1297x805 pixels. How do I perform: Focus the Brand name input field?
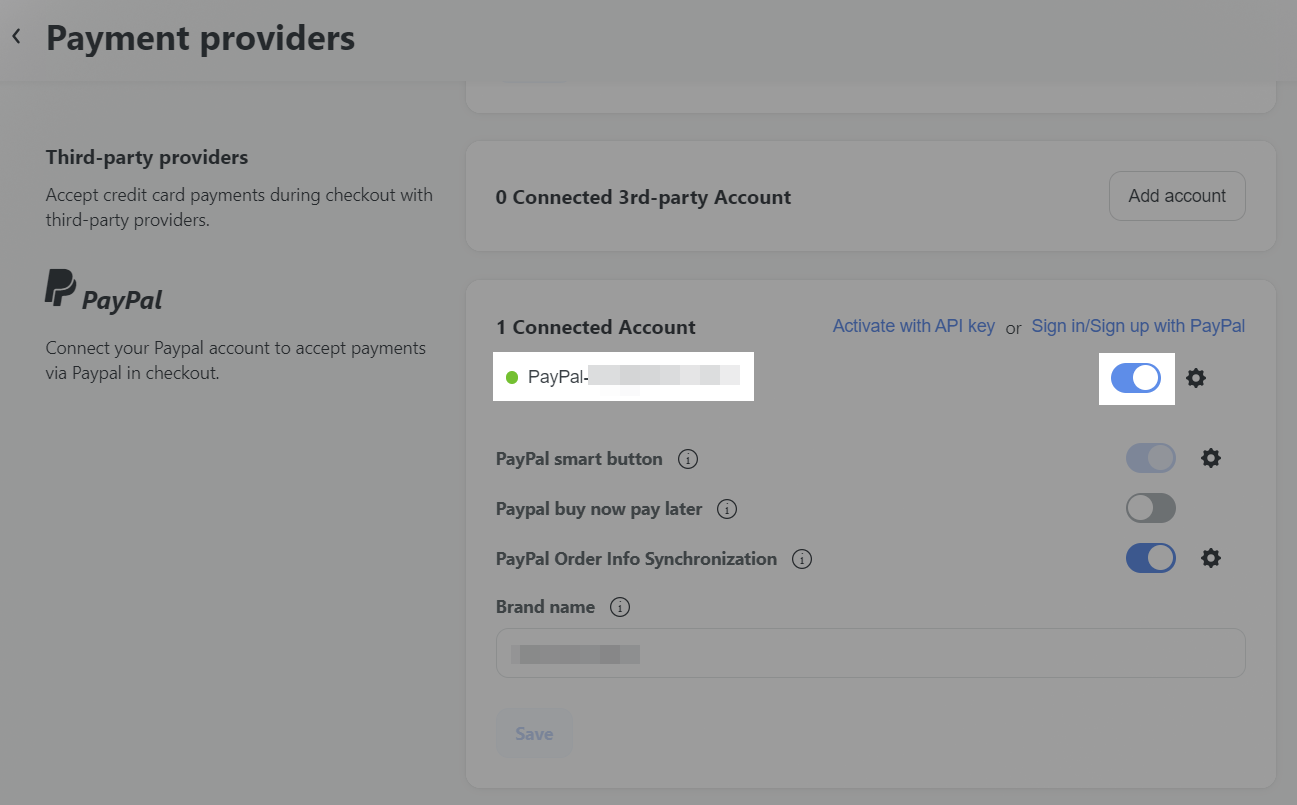(x=870, y=653)
